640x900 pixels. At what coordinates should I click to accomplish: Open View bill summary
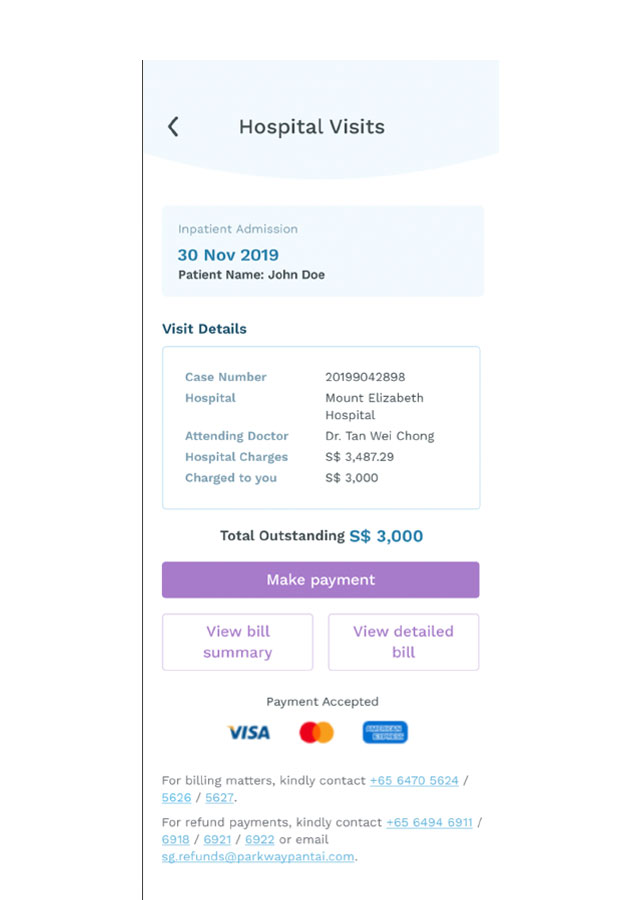point(238,642)
